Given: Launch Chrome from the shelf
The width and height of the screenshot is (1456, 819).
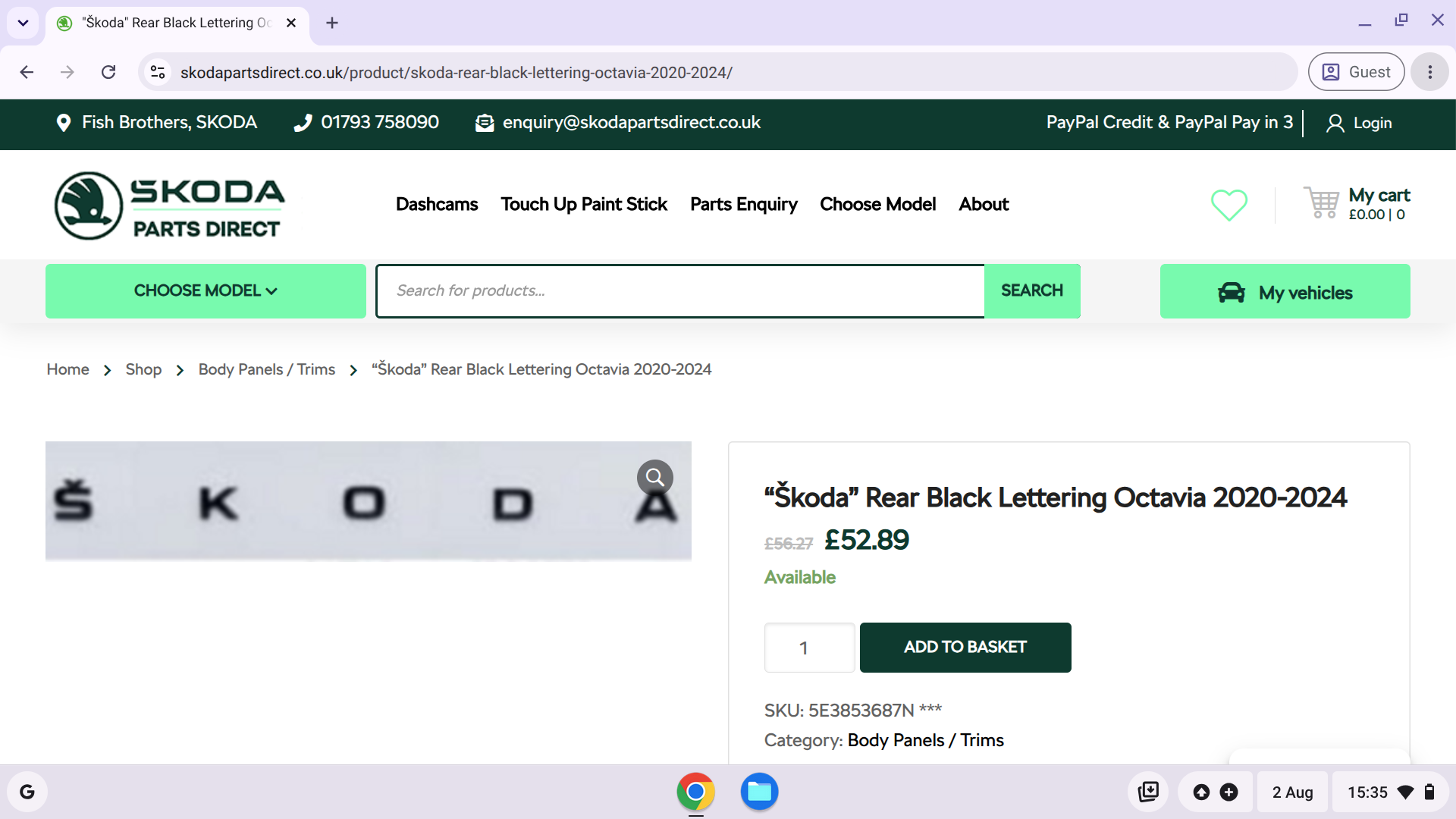Looking at the screenshot, I should pos(695,792).
